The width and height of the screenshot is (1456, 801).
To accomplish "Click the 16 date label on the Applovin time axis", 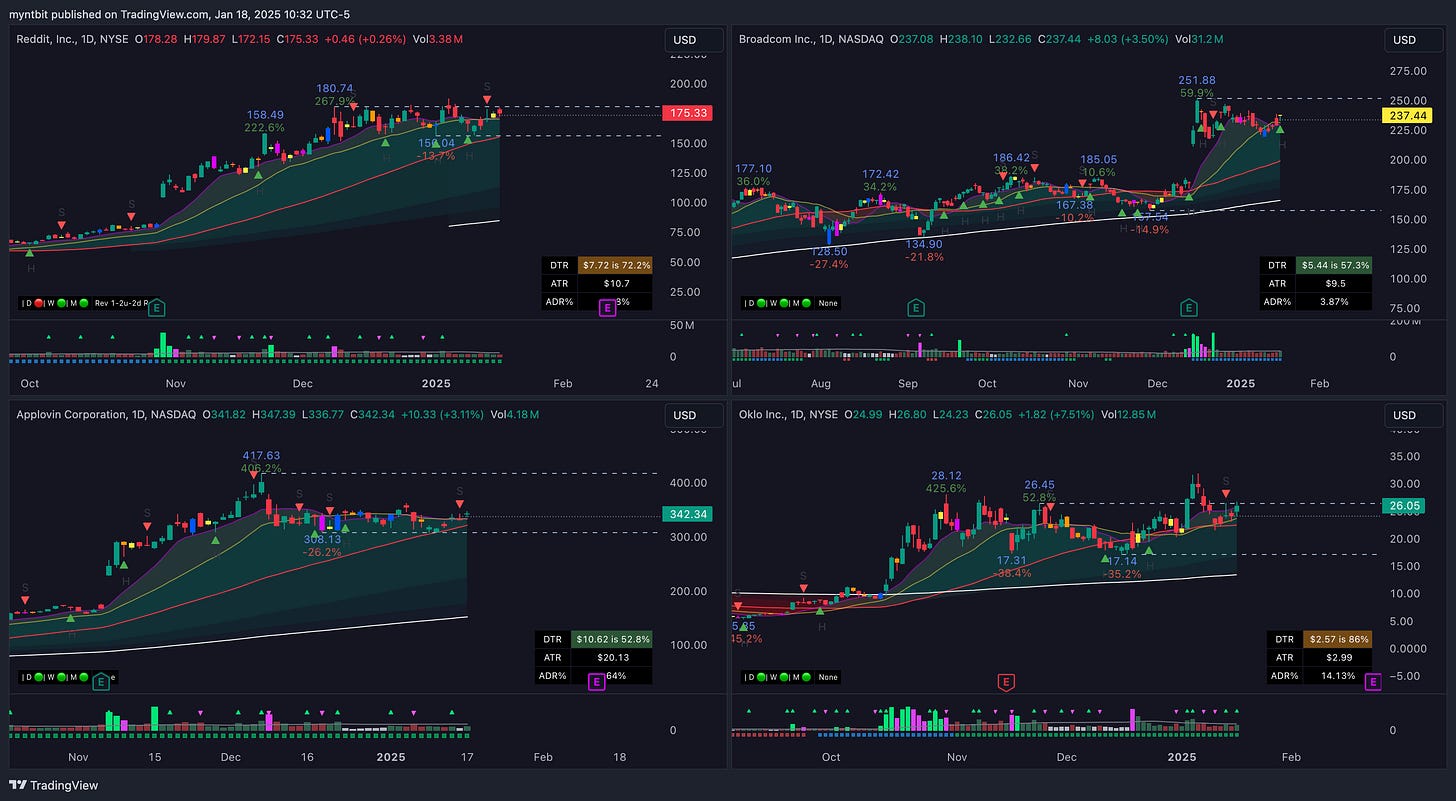I will point(306,758).
